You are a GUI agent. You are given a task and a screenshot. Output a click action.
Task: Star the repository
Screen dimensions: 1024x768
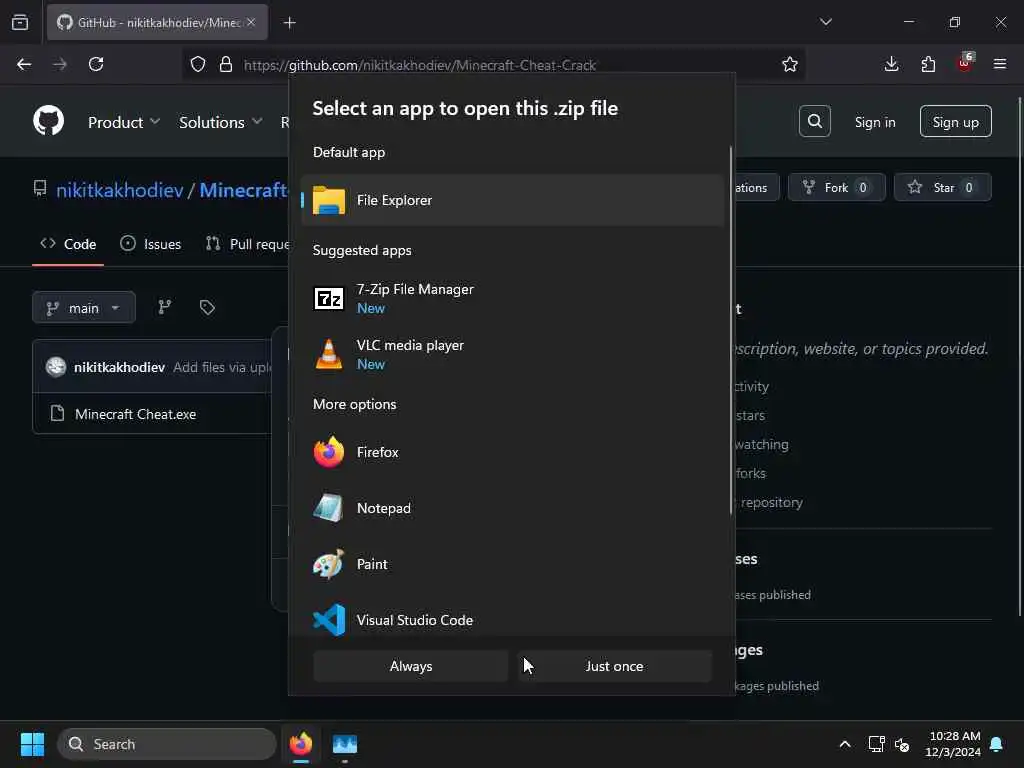point(942,187)
